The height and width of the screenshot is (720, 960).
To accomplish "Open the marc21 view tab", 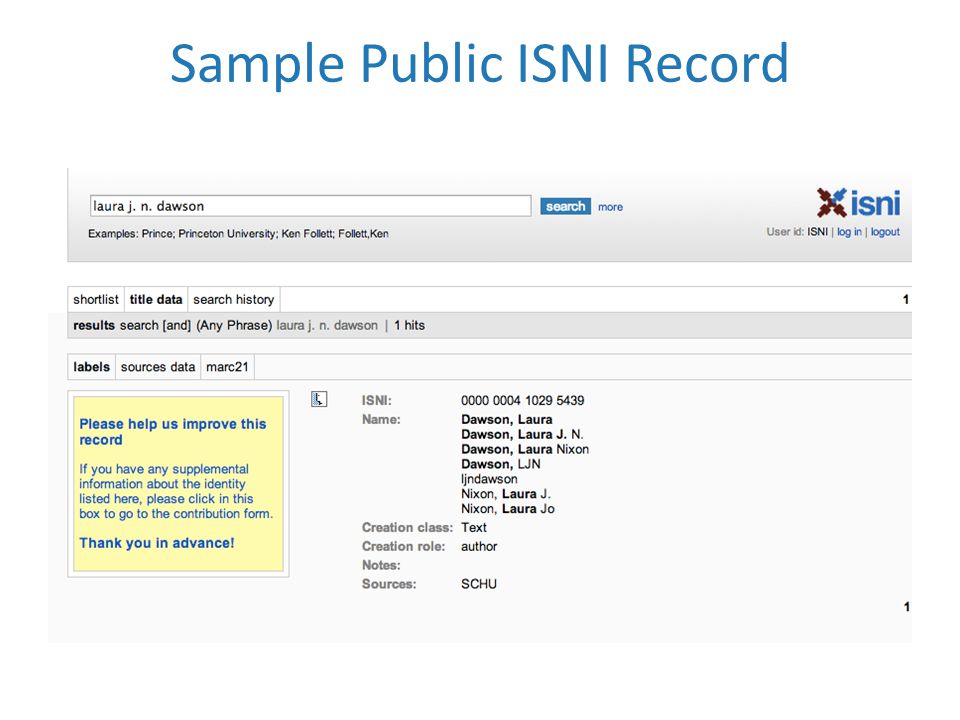I will click(x=227, y=367).
